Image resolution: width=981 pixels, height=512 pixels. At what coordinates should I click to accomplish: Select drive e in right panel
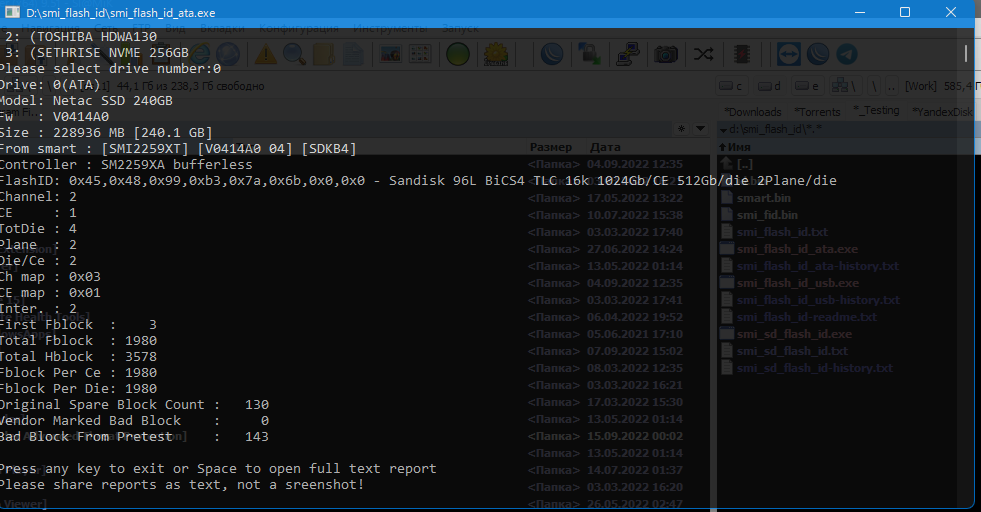(808, 86)
